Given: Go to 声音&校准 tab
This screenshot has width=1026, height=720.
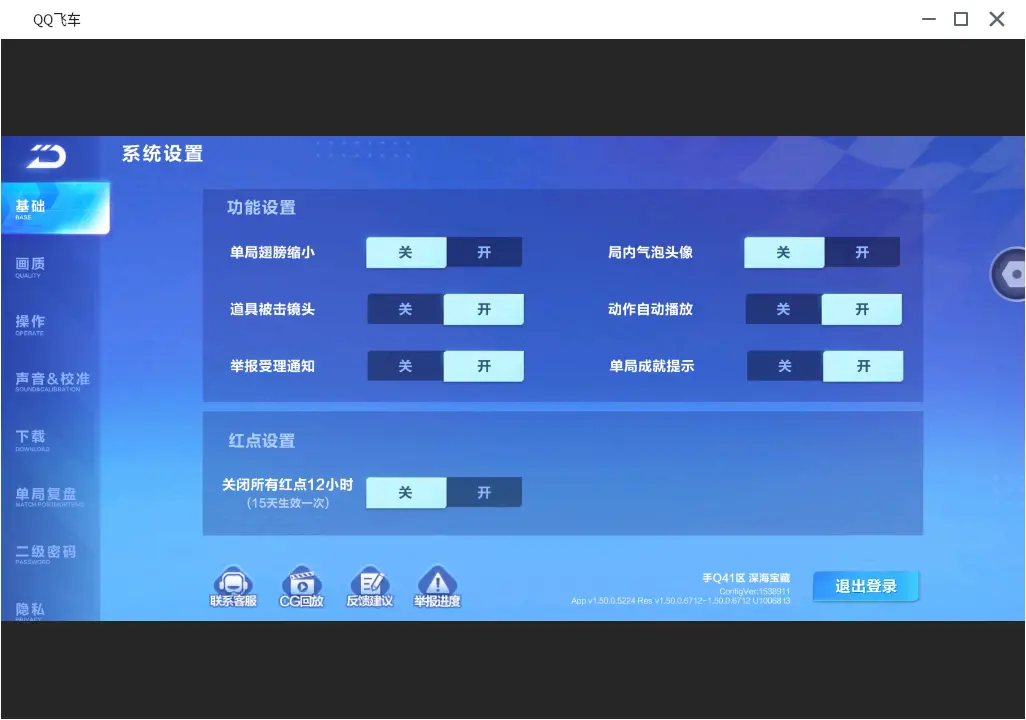Looking at the screenshot, I should 50,382.
